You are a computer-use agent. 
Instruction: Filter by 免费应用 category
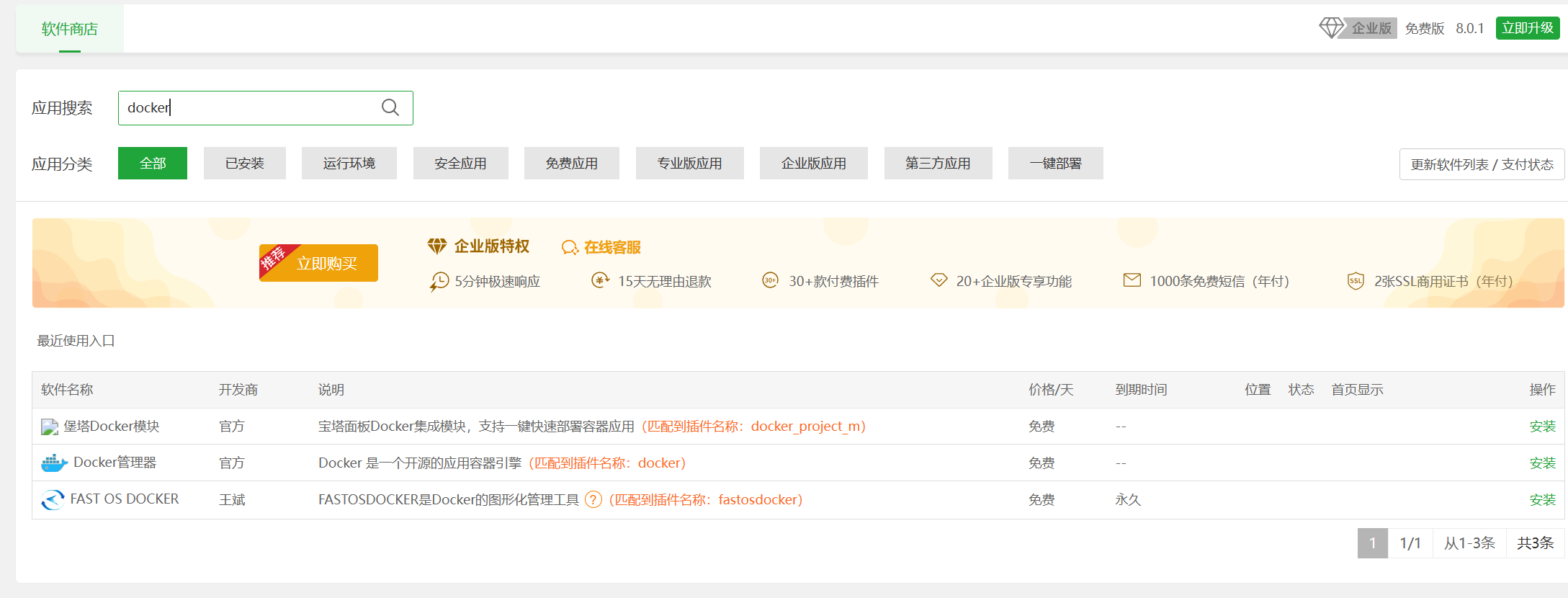pyautogui.click(x=572, y=164)
